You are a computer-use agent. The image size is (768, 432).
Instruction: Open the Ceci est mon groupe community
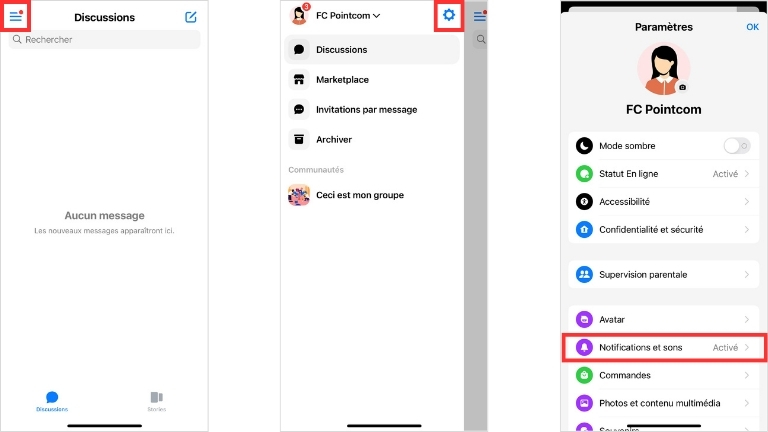pyautogui.click(x=359, y=195)
